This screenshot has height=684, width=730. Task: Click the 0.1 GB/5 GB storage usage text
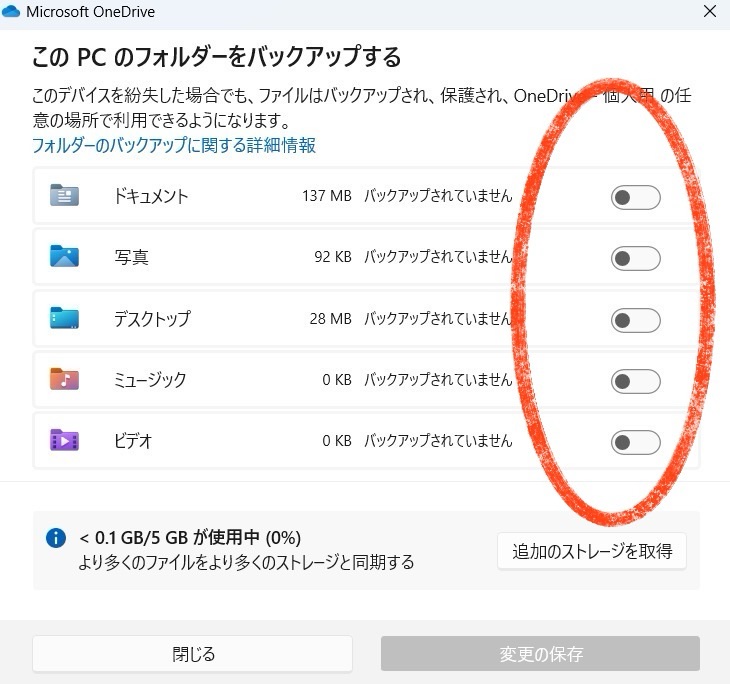pyautogui.click(x=190, y=538)
